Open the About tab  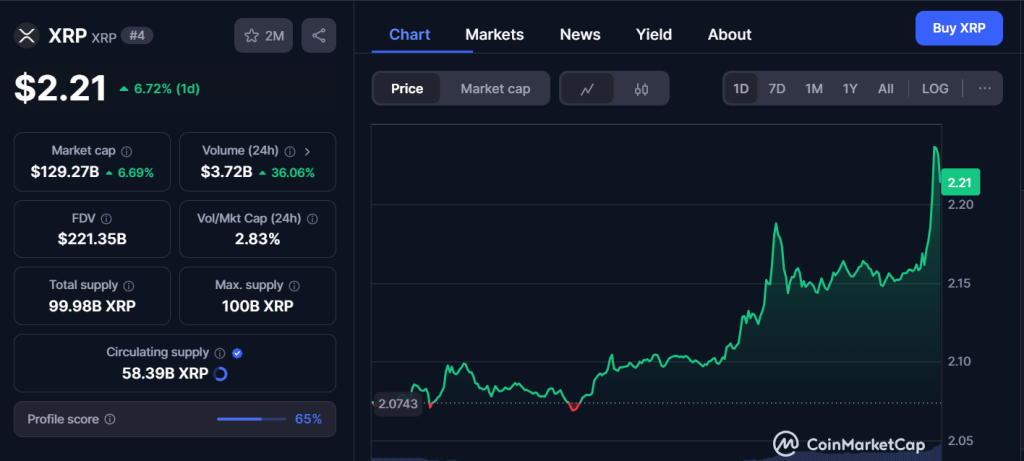point(729,35)
